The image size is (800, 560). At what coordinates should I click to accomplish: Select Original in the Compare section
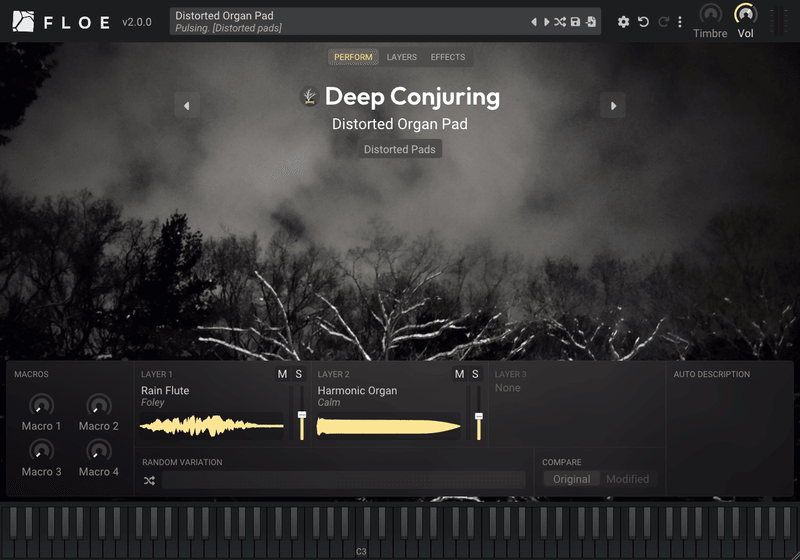coord(571,479)
